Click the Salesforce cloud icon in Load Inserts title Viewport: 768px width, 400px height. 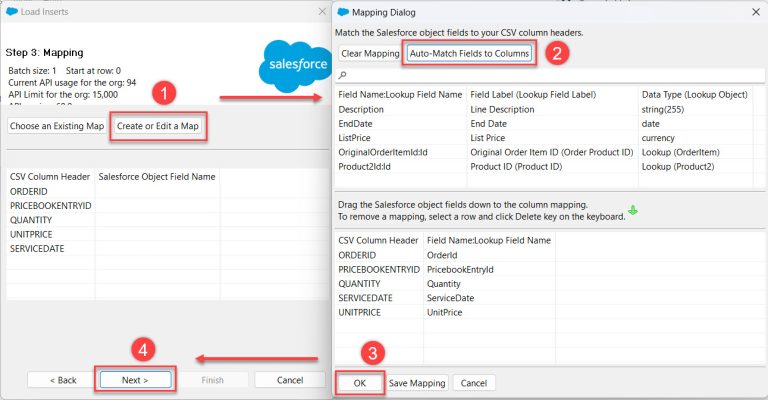coord(12,11)
